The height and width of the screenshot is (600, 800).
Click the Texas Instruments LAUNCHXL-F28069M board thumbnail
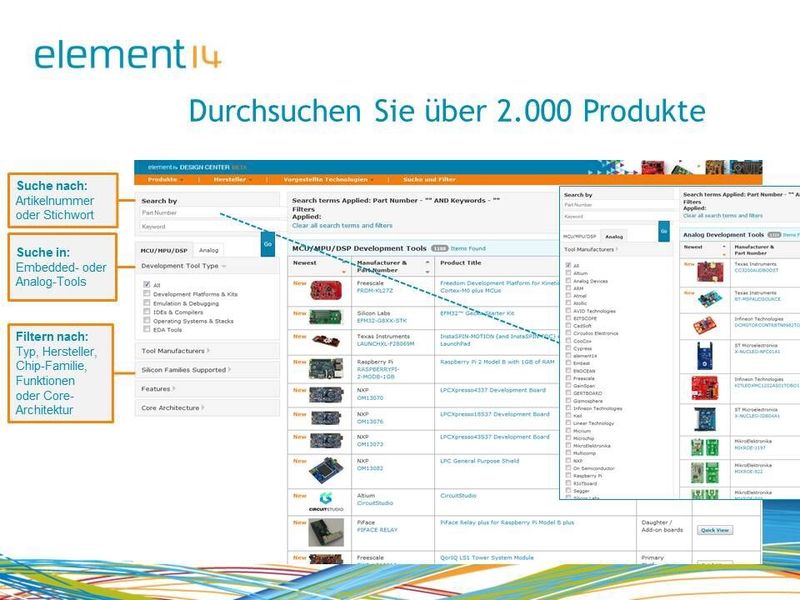327,340
